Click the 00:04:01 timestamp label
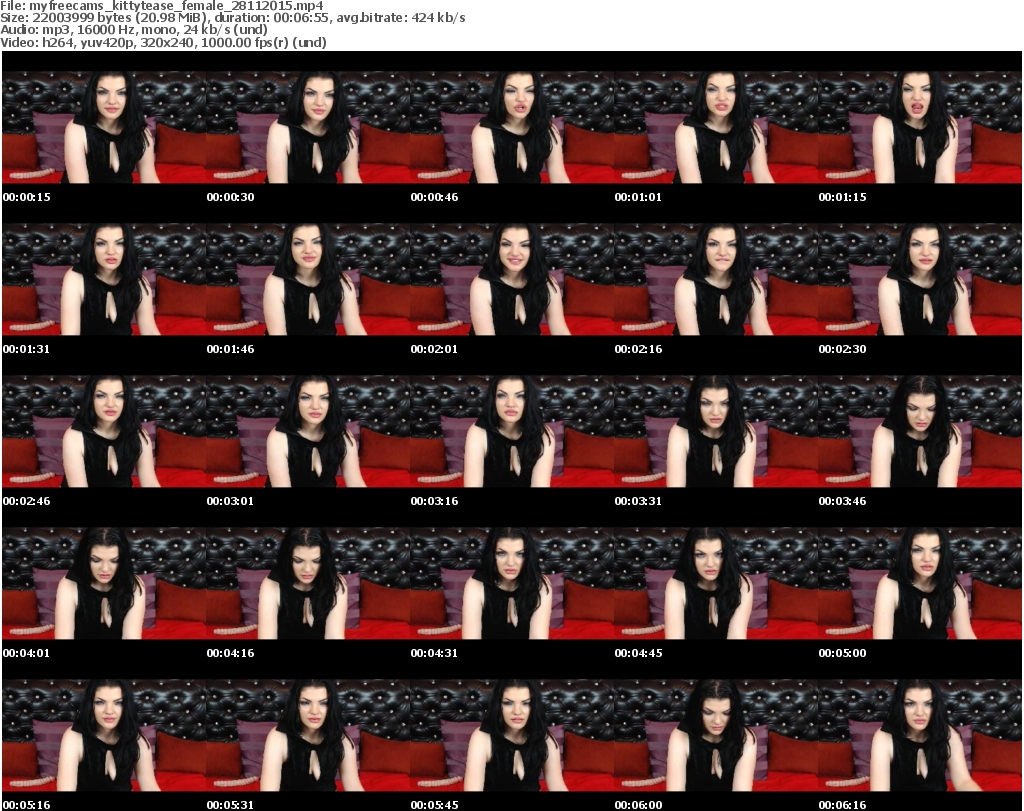The width and height of the screenshot is (1024, 811). coord(27,653)
